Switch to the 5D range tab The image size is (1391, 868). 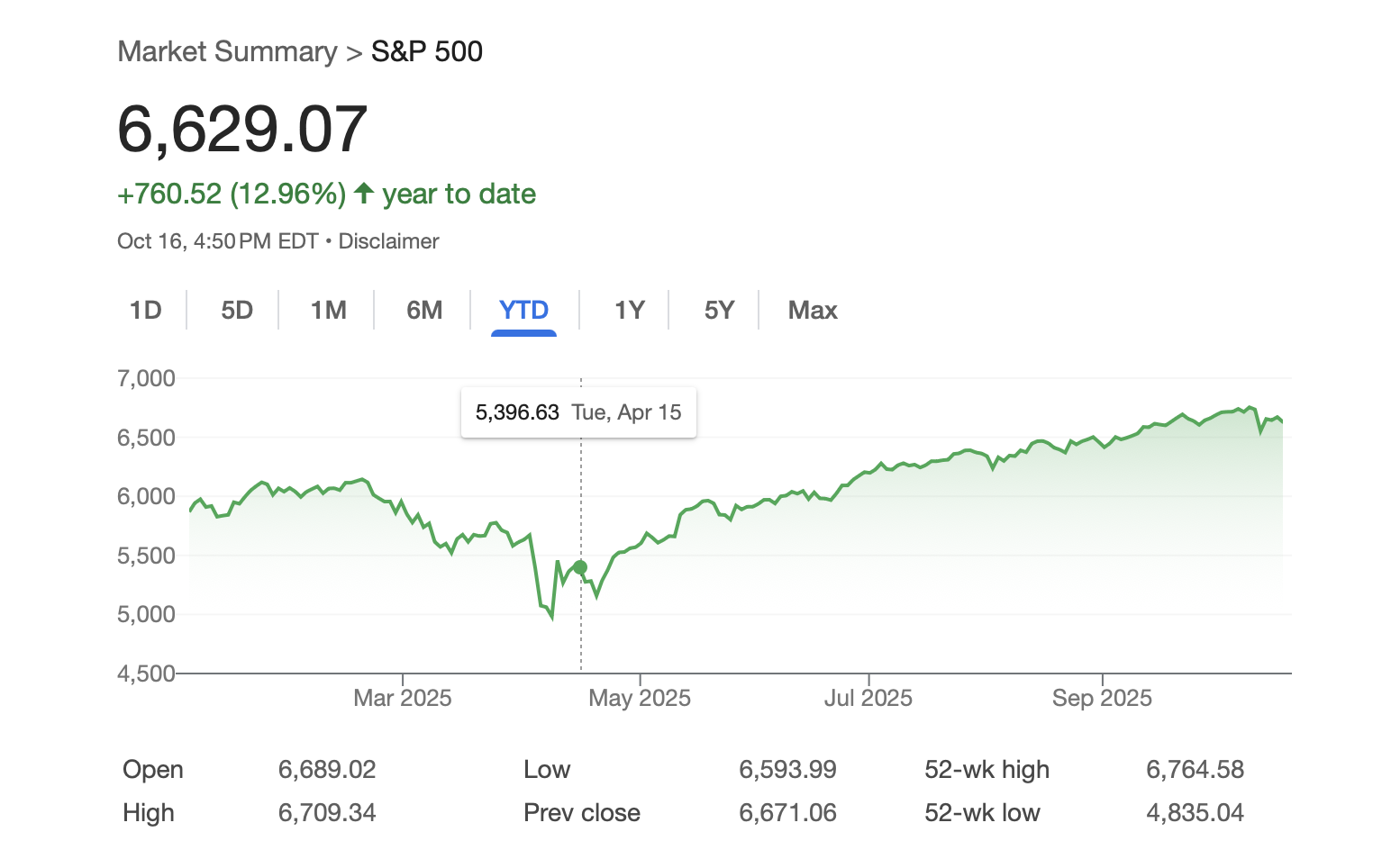(237, 311)
